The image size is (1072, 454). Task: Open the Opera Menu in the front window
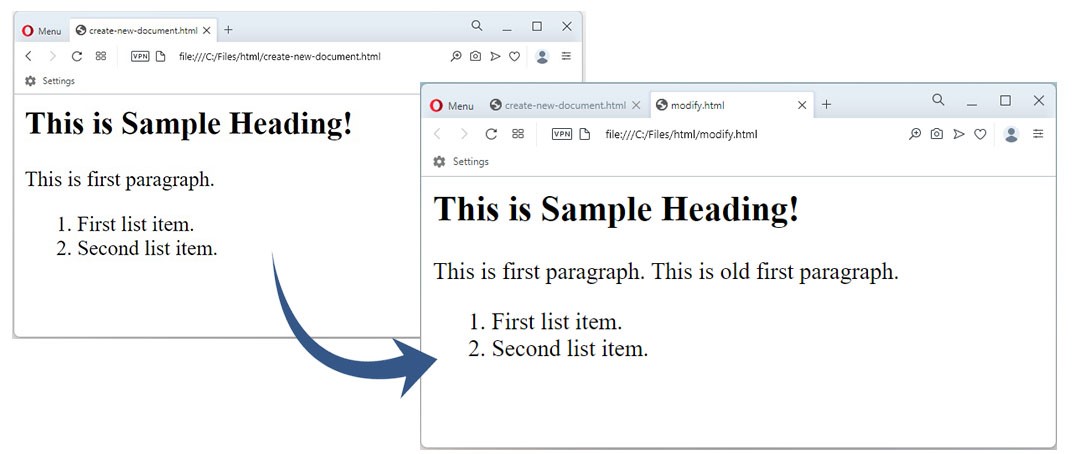pos(452,106)
